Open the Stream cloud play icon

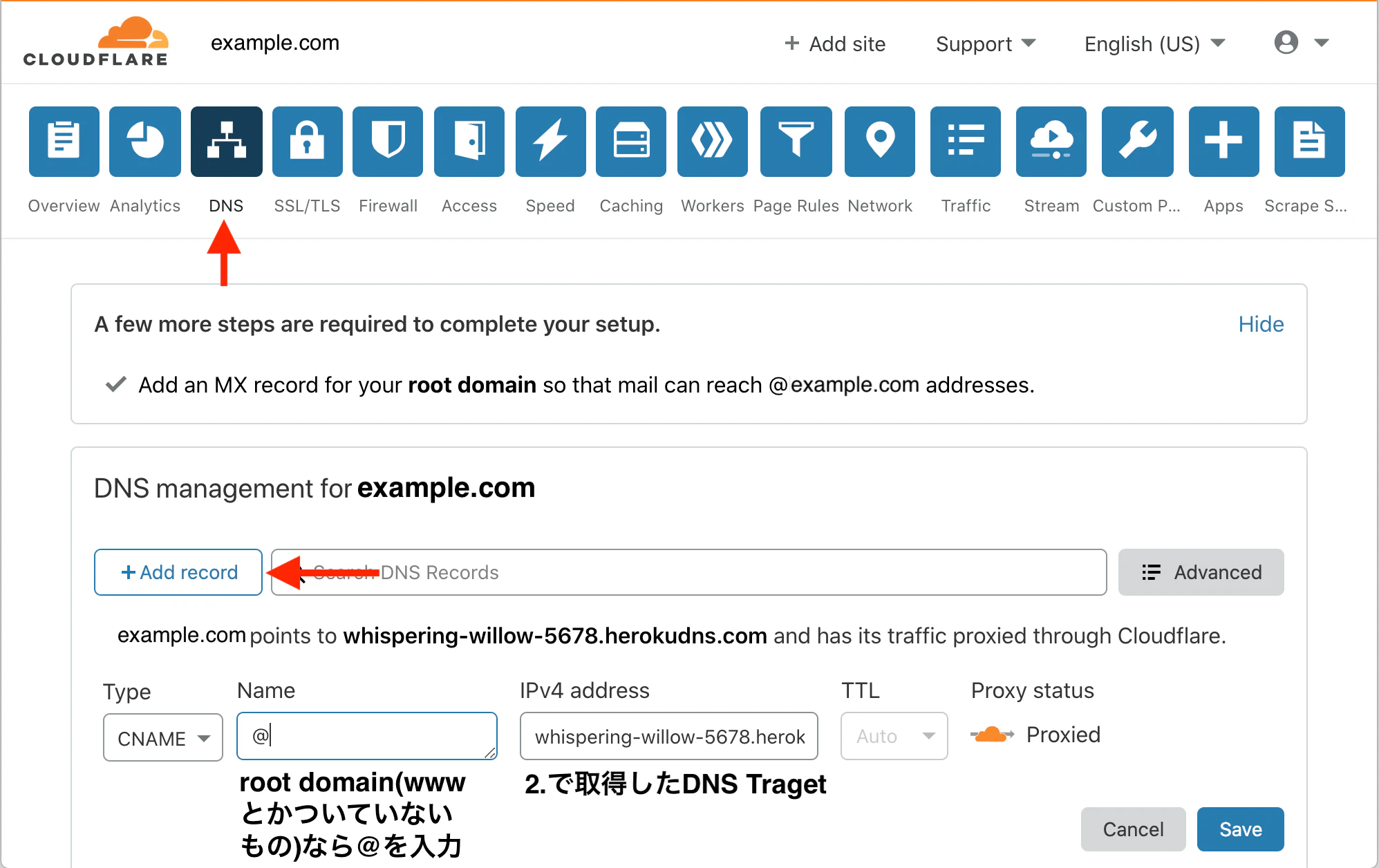point(1051,142)
